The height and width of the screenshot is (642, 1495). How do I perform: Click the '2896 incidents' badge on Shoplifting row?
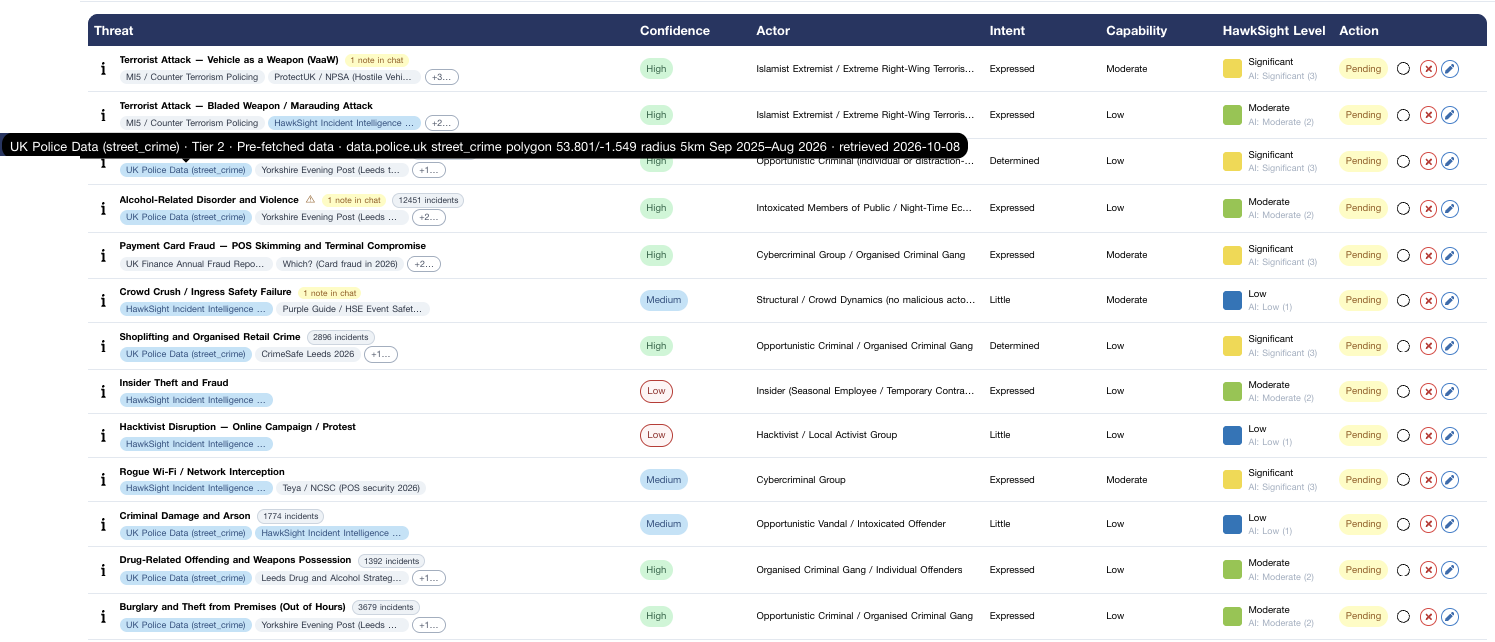click(x=341, y=337)
